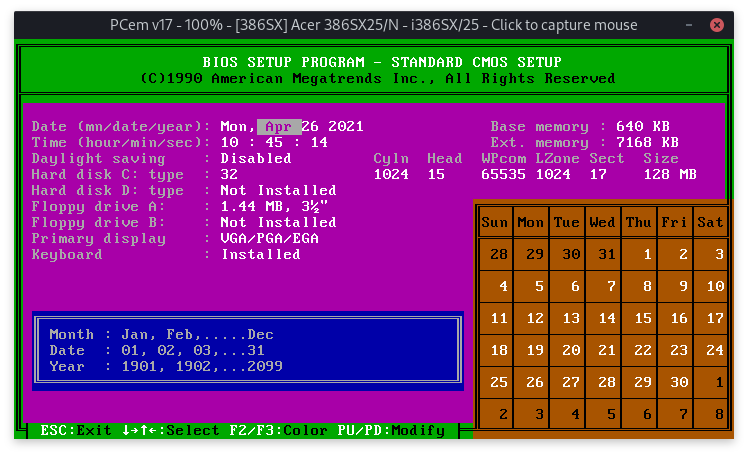The width and height of the screenshot is (748, 456).
Task: Click the Base memory 640 KB value
Action: coord(643,126)
